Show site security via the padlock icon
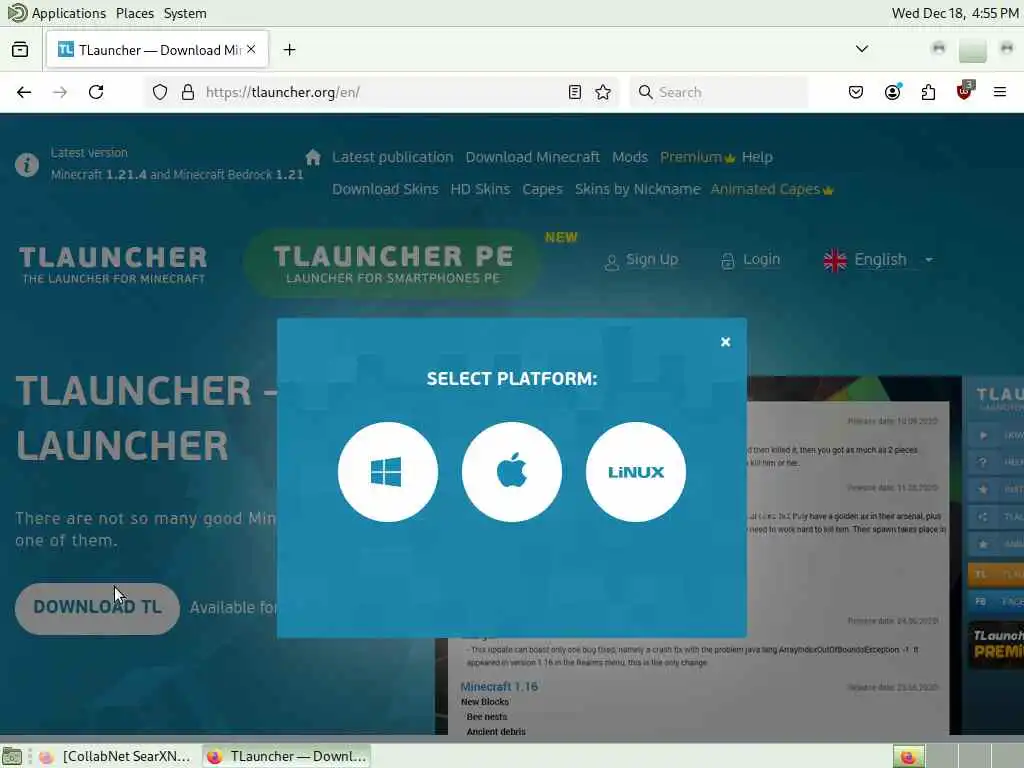This screenshot has height=768, width=1024. (187, 92)
